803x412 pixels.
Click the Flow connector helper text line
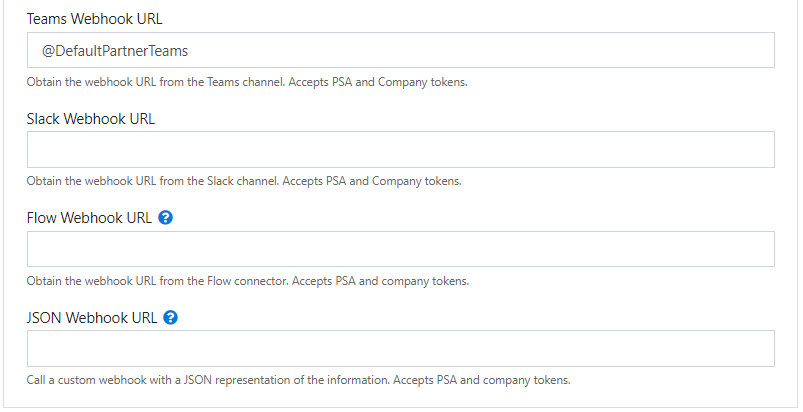[248, 281]
